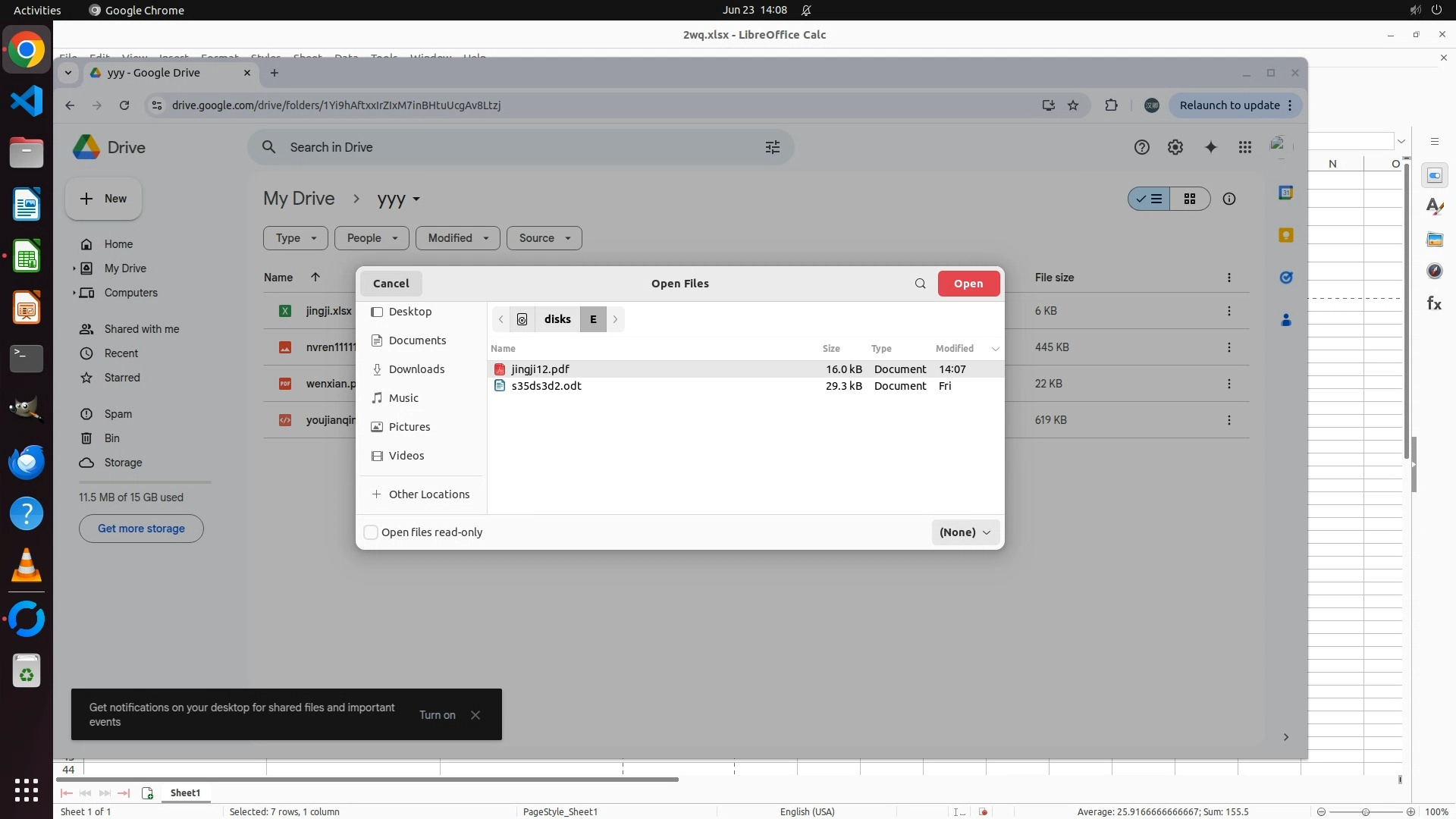This screenshot has height=819, width=1456.
Task: Bookmark this page with star icon
Action: coord(1073,105)
